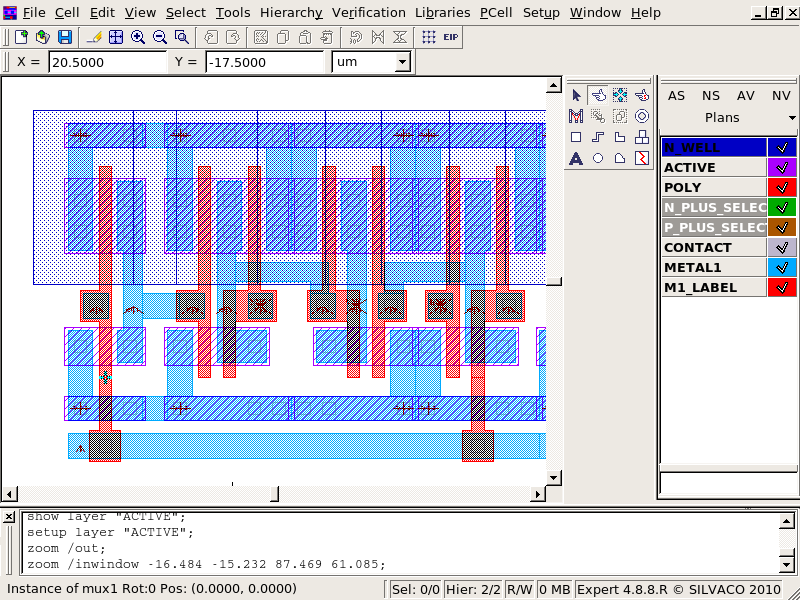Select the text label 'A' tool

576,158
